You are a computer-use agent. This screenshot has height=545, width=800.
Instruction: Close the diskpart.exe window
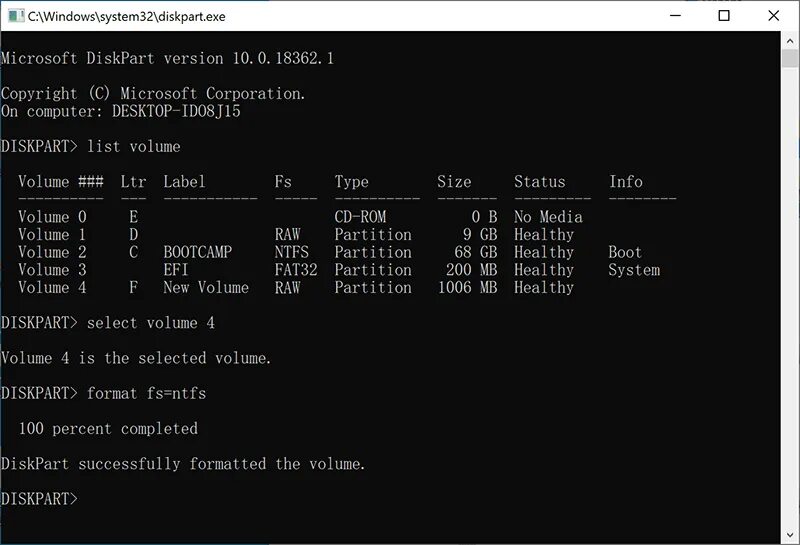point(773,16)
